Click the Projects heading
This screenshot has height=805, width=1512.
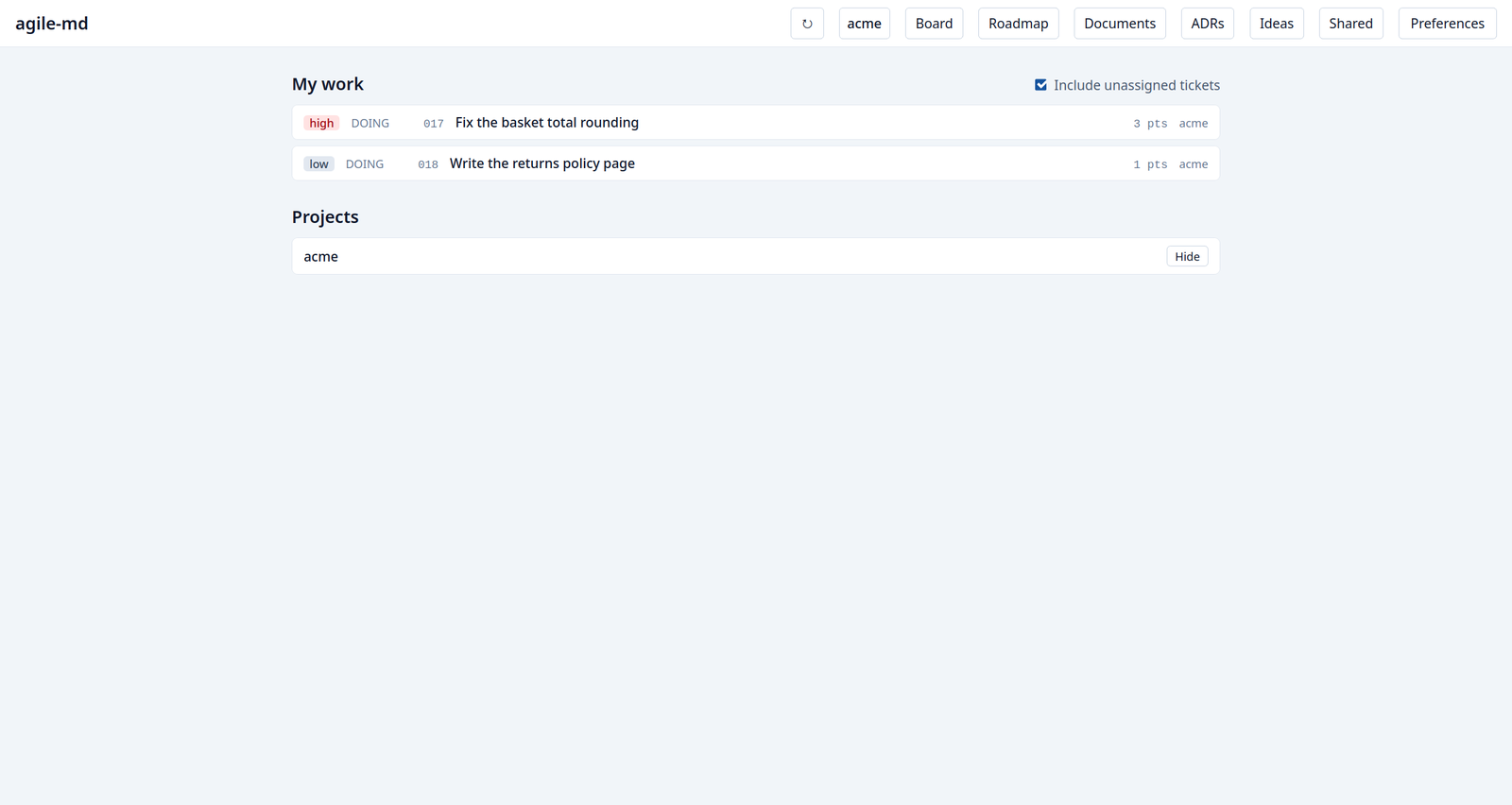325,217
